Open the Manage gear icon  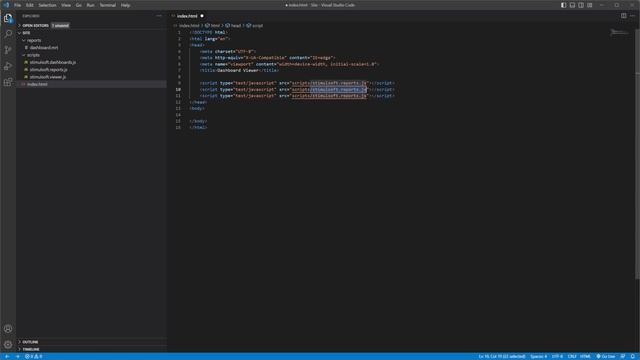(x=8, y=344)
